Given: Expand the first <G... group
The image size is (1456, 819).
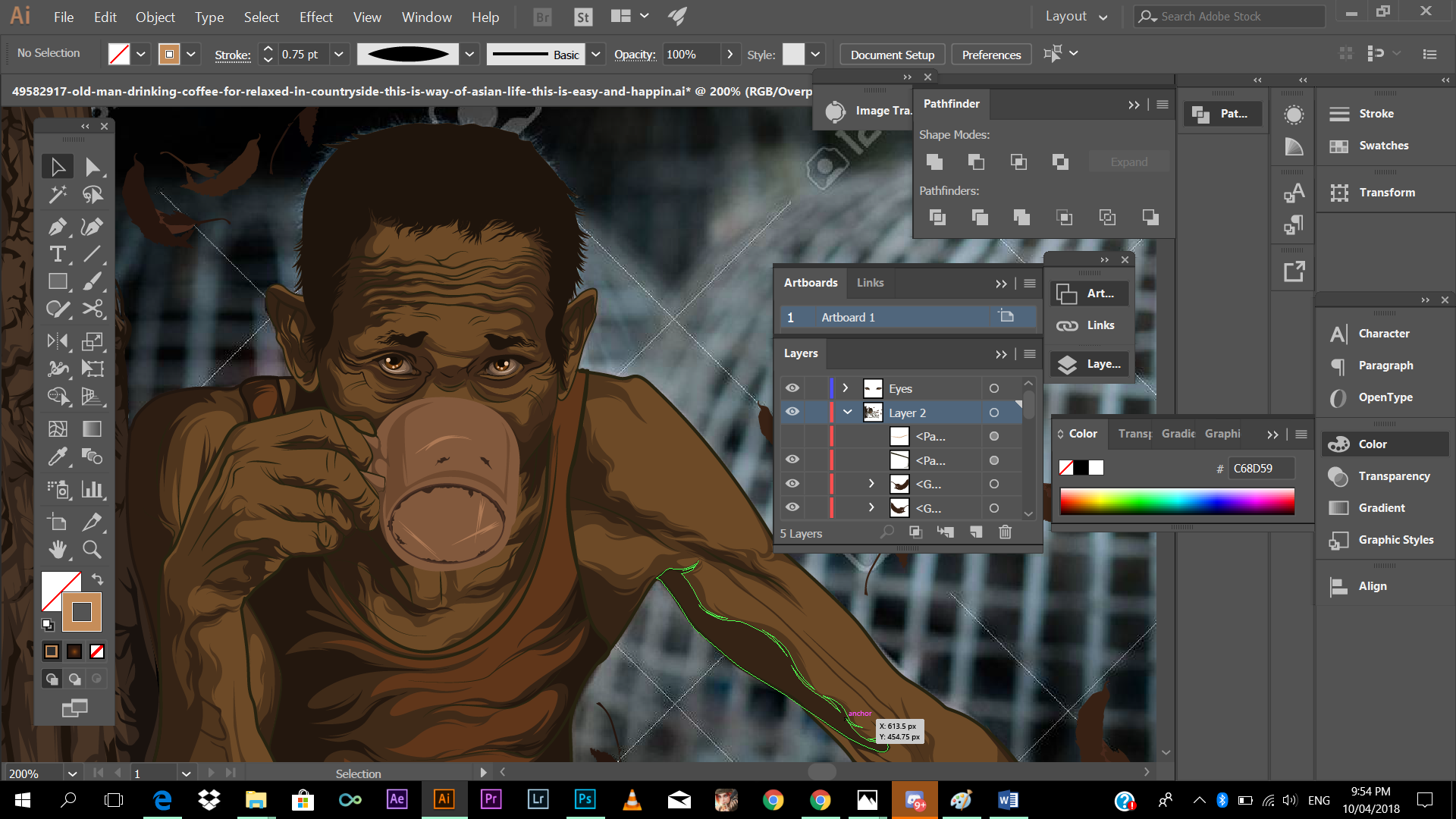Looking at the screenshot, I should tap(871, 484).
